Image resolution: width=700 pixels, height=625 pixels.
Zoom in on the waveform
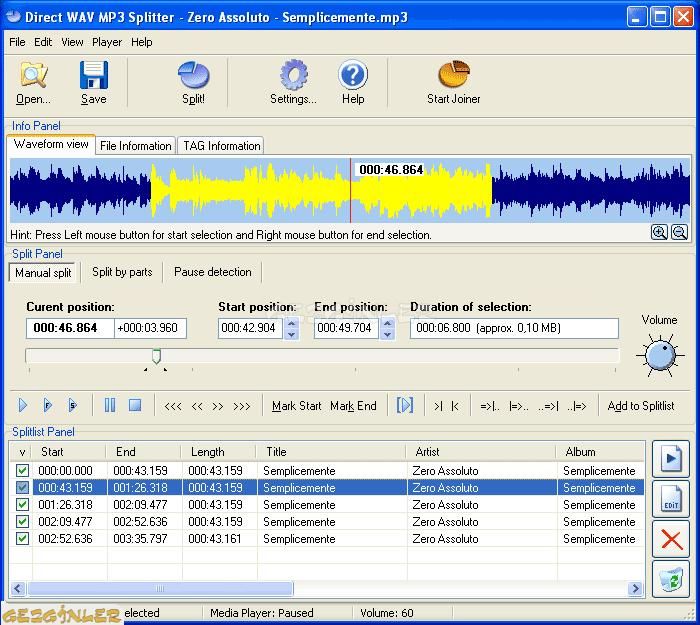(659, 233)
